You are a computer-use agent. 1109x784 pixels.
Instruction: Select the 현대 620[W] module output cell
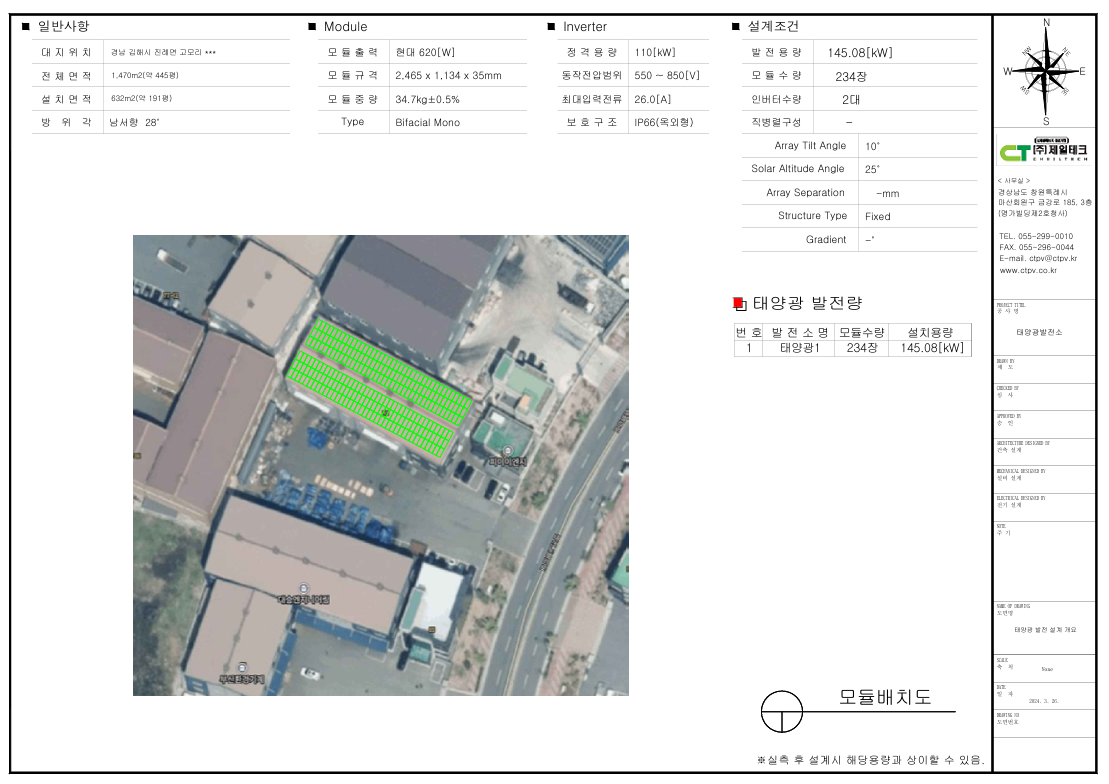click(425, 52)
